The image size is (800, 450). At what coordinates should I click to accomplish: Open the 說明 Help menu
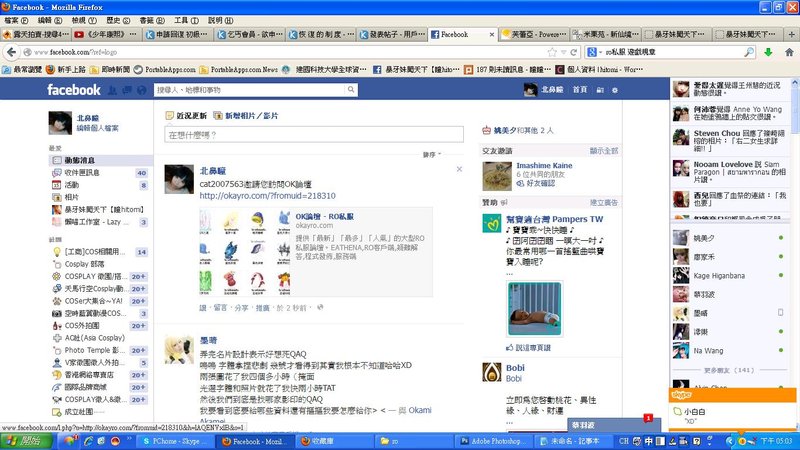point(220,20)
